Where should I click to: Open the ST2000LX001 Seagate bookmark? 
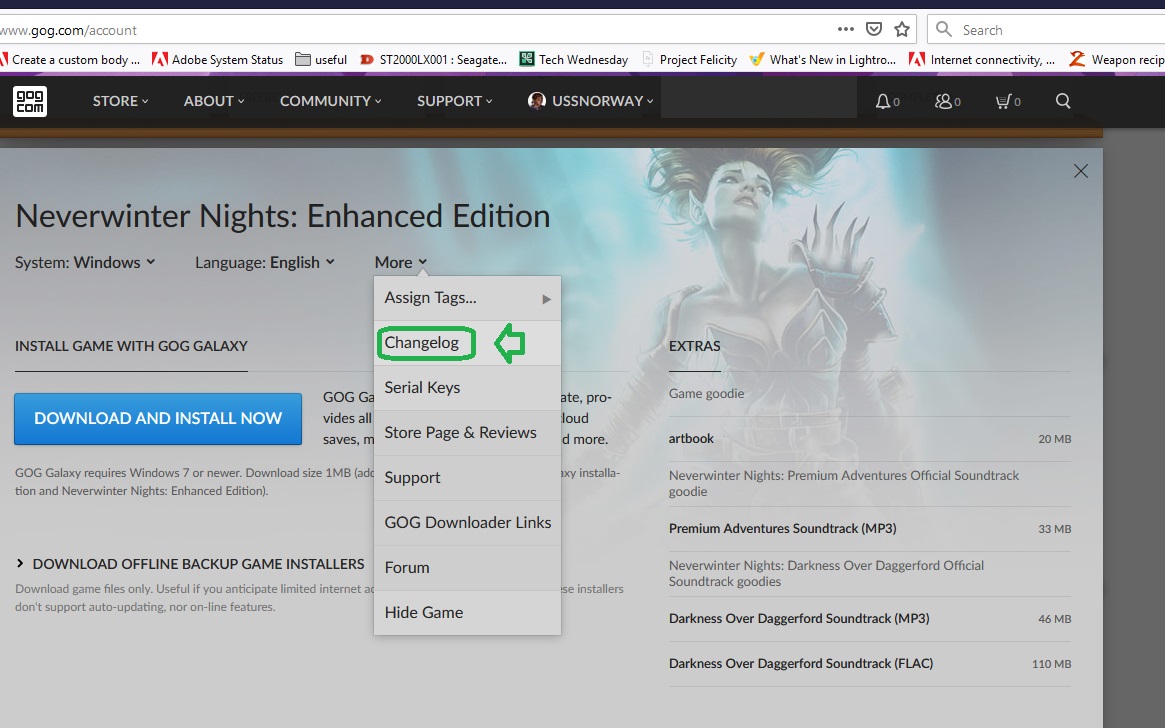(x=433, y=59)
